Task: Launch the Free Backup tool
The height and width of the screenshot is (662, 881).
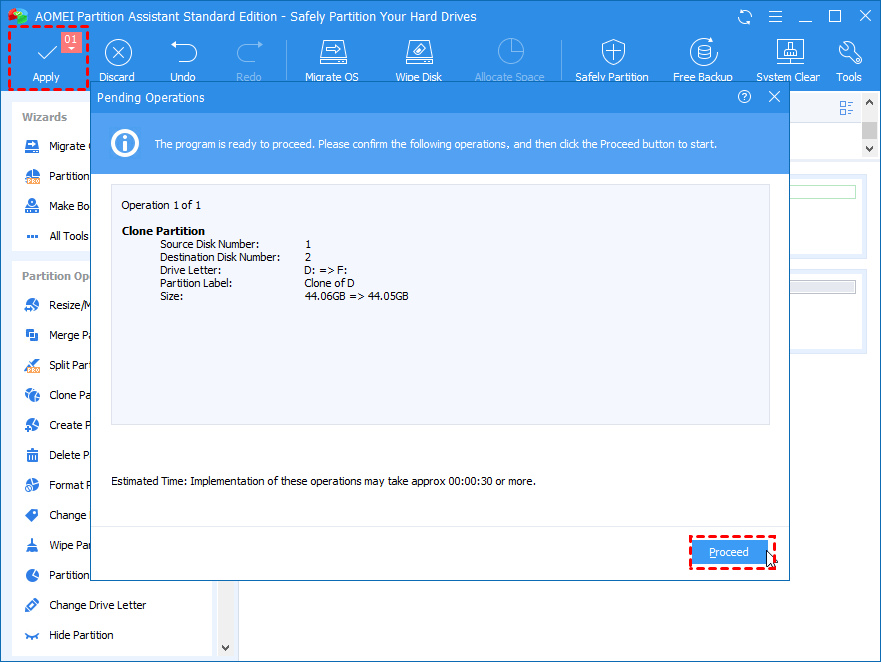Action: (x=703, y=53)
